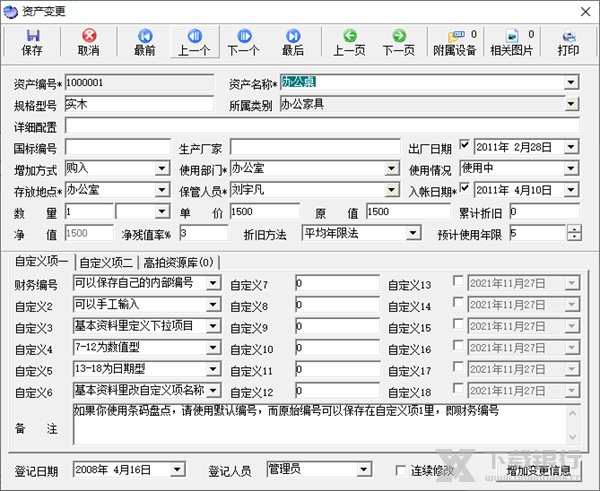Screen dimensions: 600x491
Task: Open the 登记人员 dropdown
Action: click(x=364, y=469)
